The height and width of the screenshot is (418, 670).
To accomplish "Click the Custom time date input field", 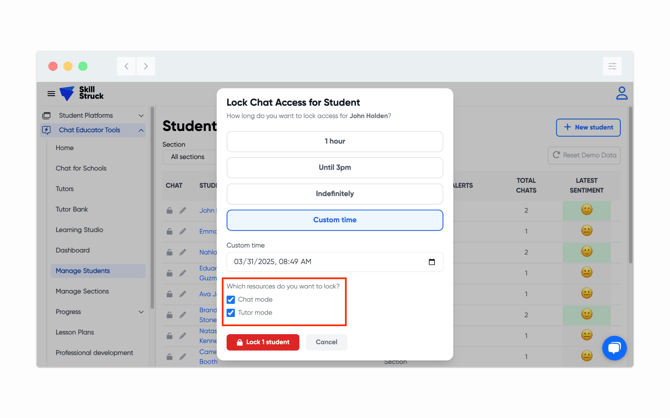I will (325, 262).
